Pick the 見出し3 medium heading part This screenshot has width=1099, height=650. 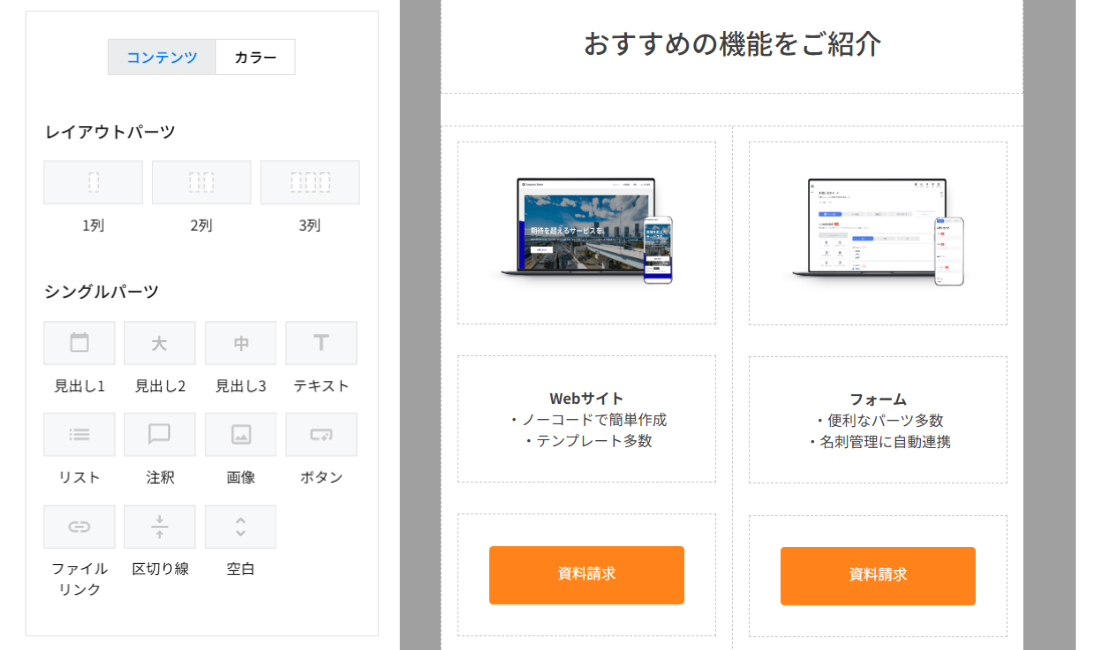click(240, 343)
